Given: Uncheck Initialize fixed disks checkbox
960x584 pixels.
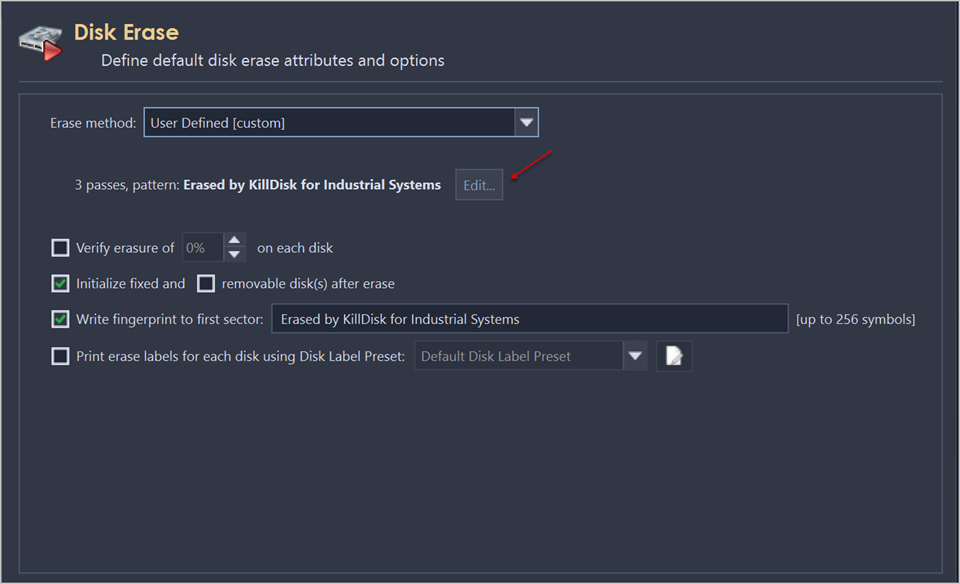Looking at the screenshot, I should pyautogui.click(x=61, y=284).
